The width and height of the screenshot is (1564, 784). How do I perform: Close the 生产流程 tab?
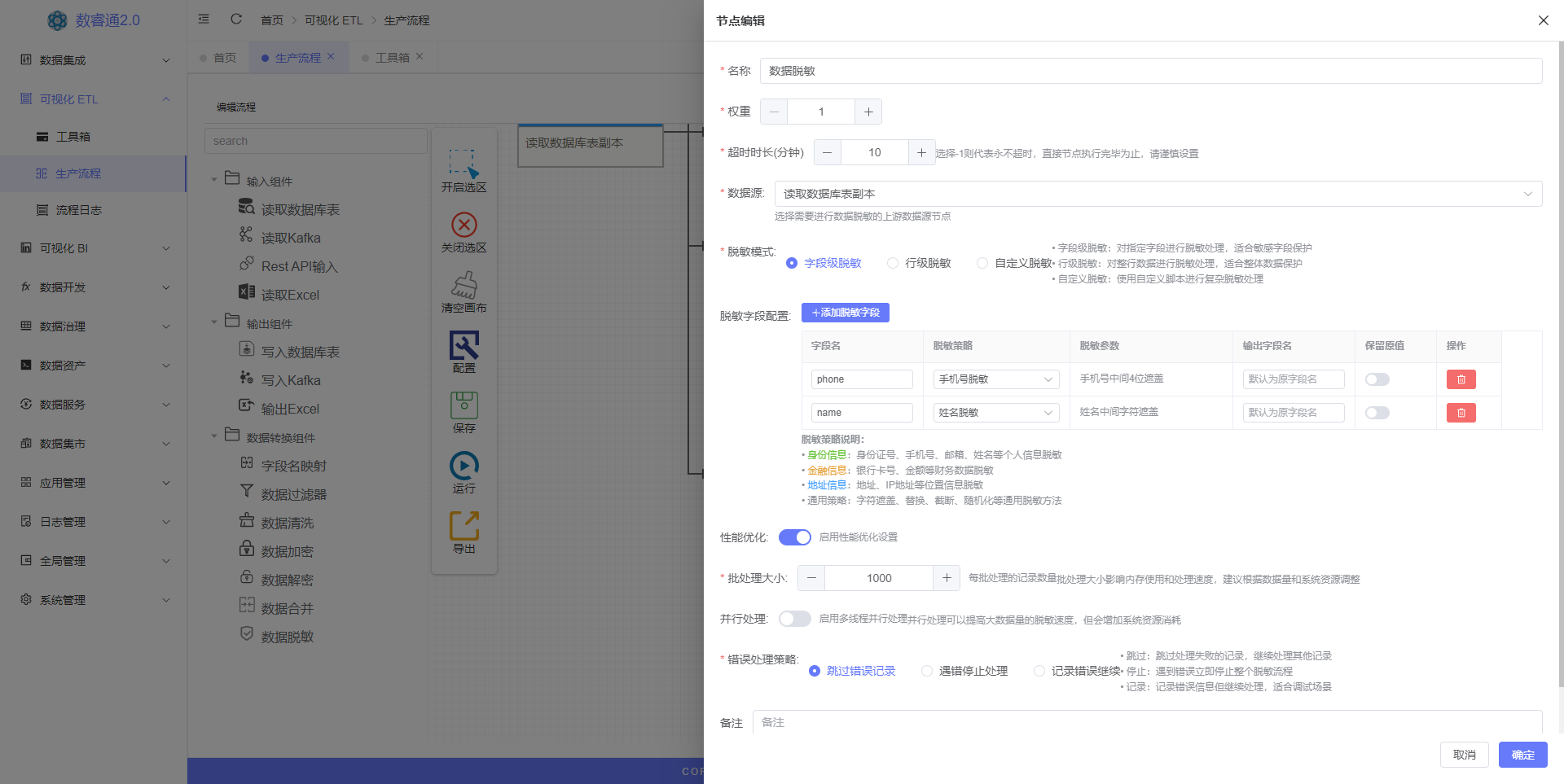331,57
